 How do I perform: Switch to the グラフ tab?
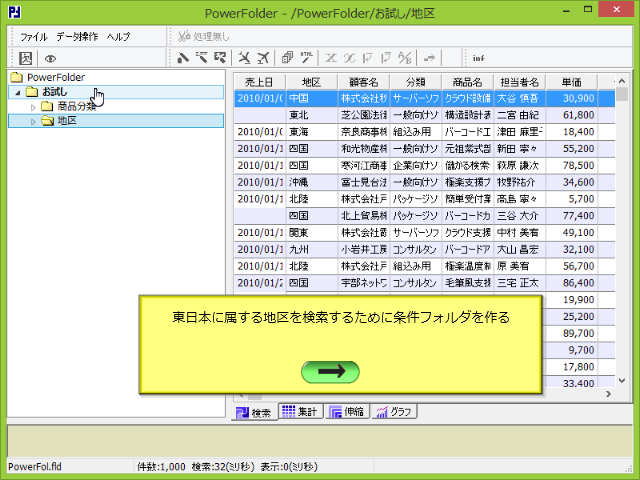click(x=394, y=411)
